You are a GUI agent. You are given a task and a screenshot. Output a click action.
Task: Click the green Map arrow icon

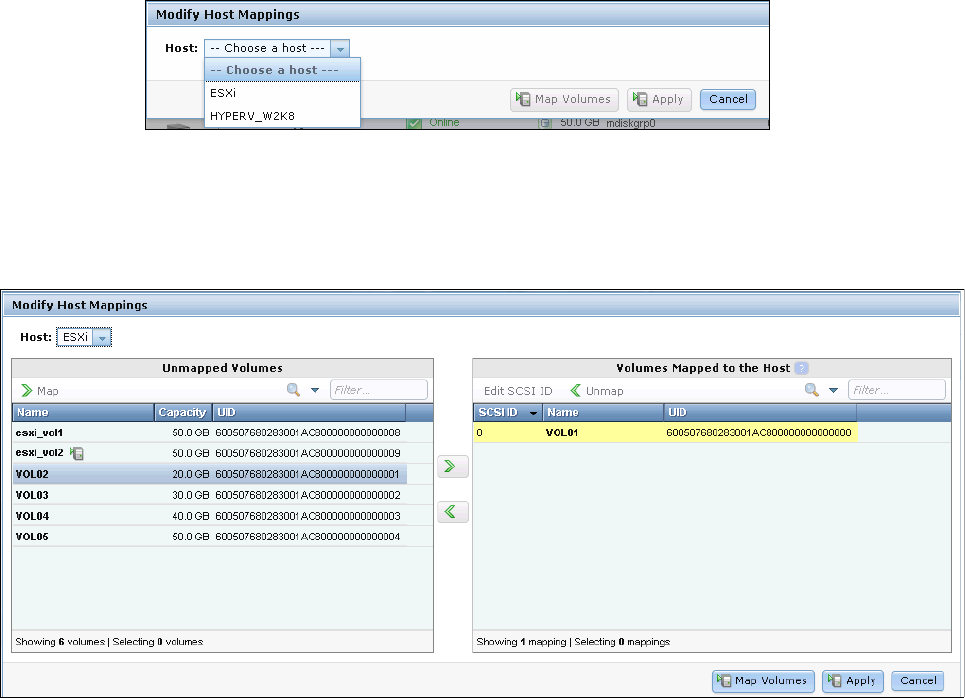(27, 391)
